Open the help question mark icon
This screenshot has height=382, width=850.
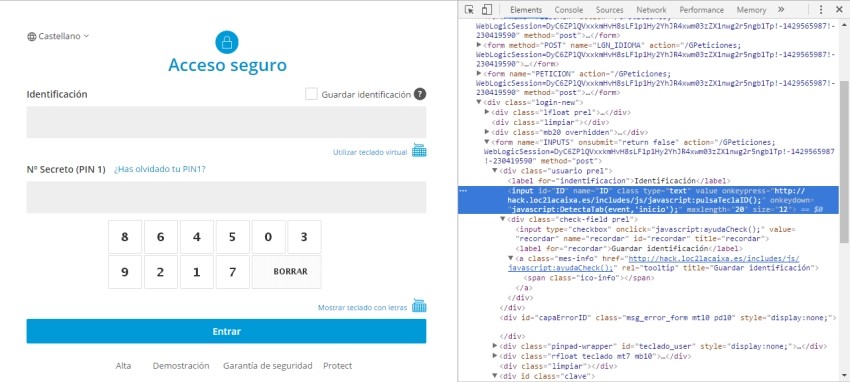coord(420,94)
